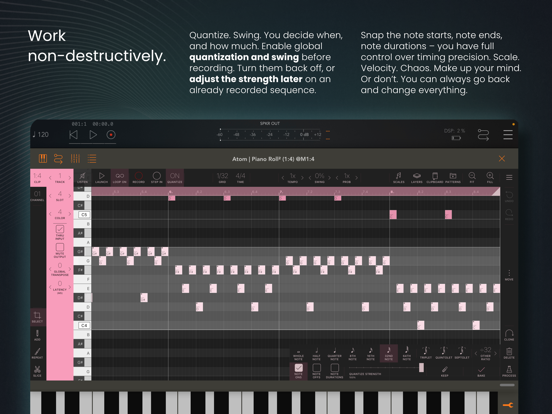The height and width of the screenshot is (414, 552).
Task: Open the Patterns folder icon
Action: (x=453, y=178)
